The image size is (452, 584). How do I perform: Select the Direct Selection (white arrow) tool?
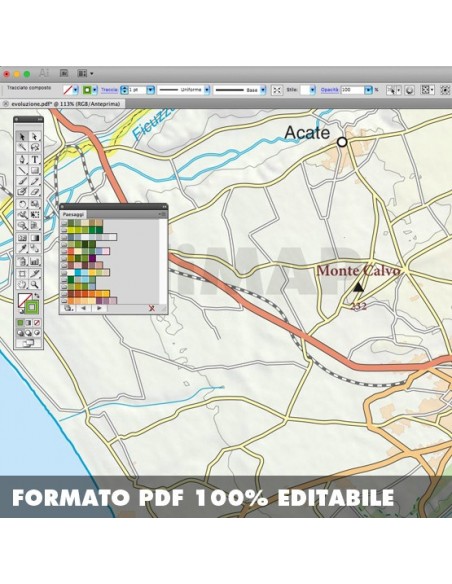[35, 137]
